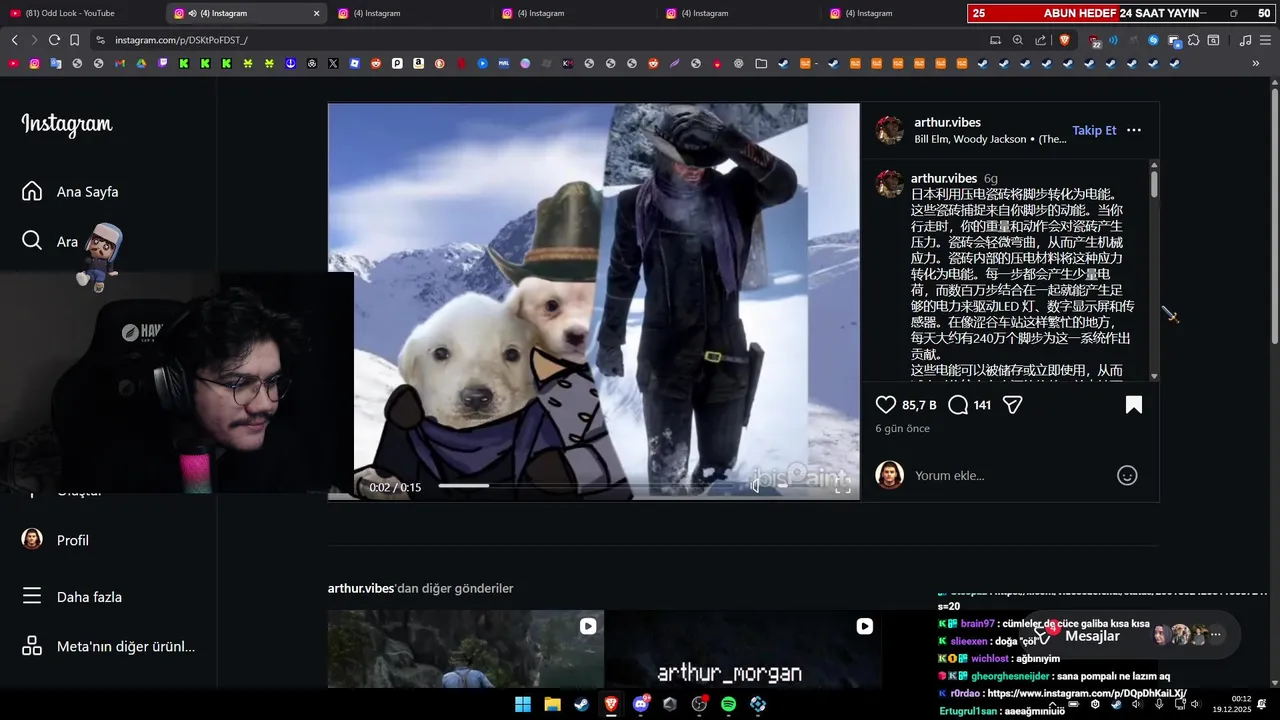Open the Bill Elm, Woody Jackson audio link
The width and height of the screenshot is (1280, 720).
coord(990,139)
